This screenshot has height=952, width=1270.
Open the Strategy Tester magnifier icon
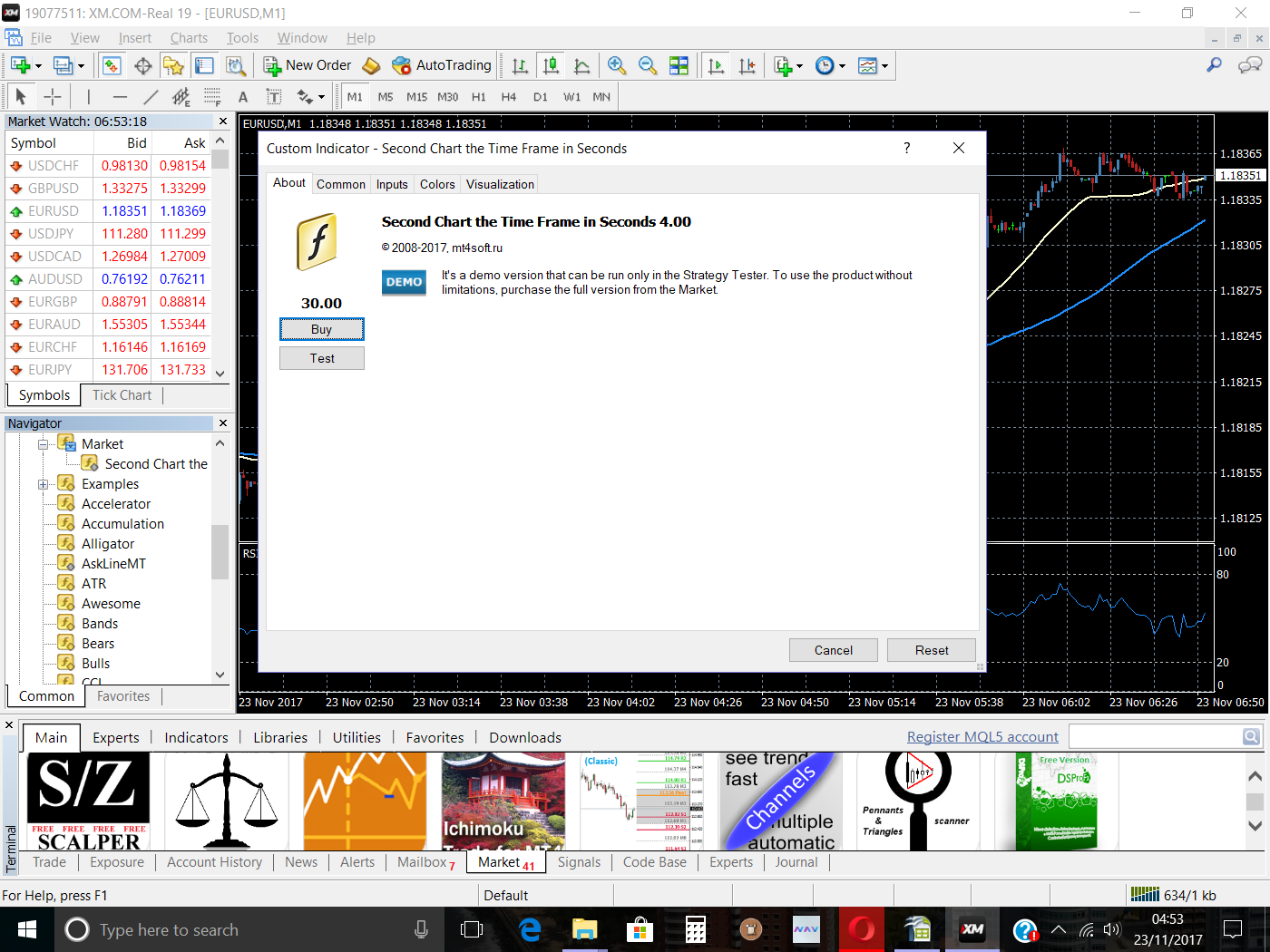point(235,65)
